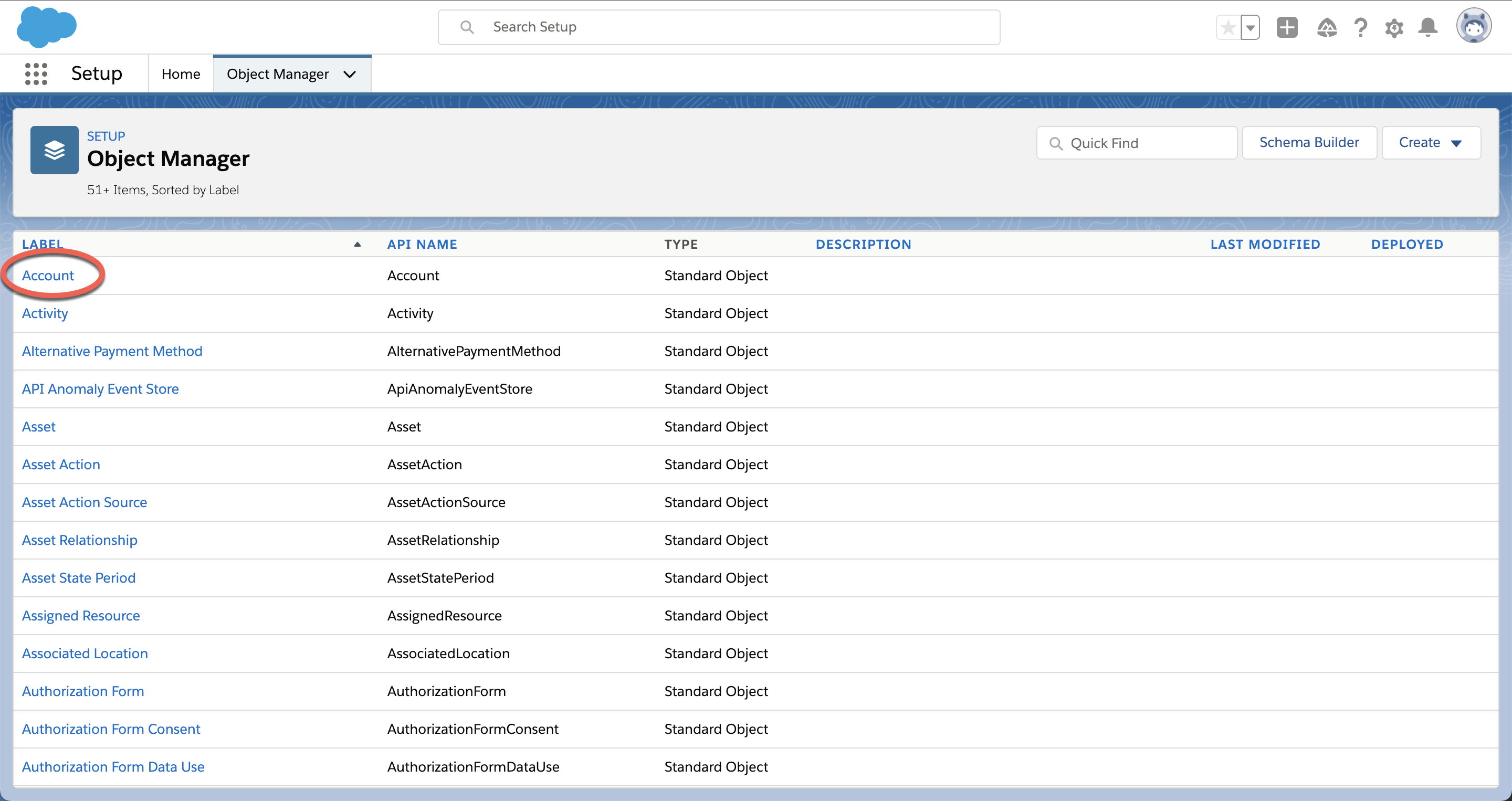
Task: Open the Activity object
Action: point(45,313)
